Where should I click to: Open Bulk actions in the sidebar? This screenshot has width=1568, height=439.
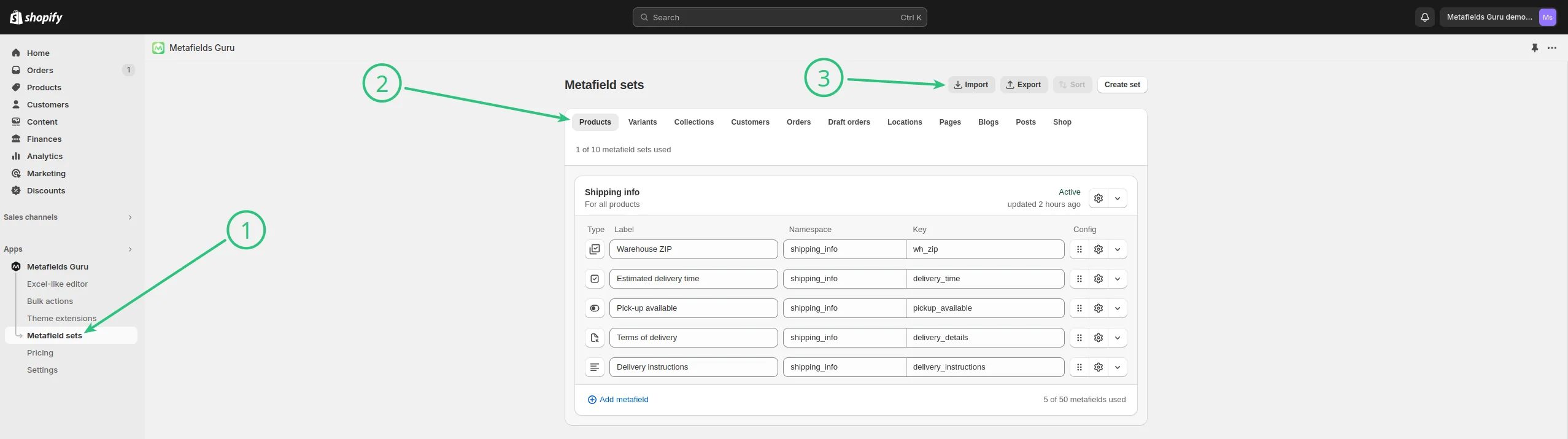[x=50, y=301]
